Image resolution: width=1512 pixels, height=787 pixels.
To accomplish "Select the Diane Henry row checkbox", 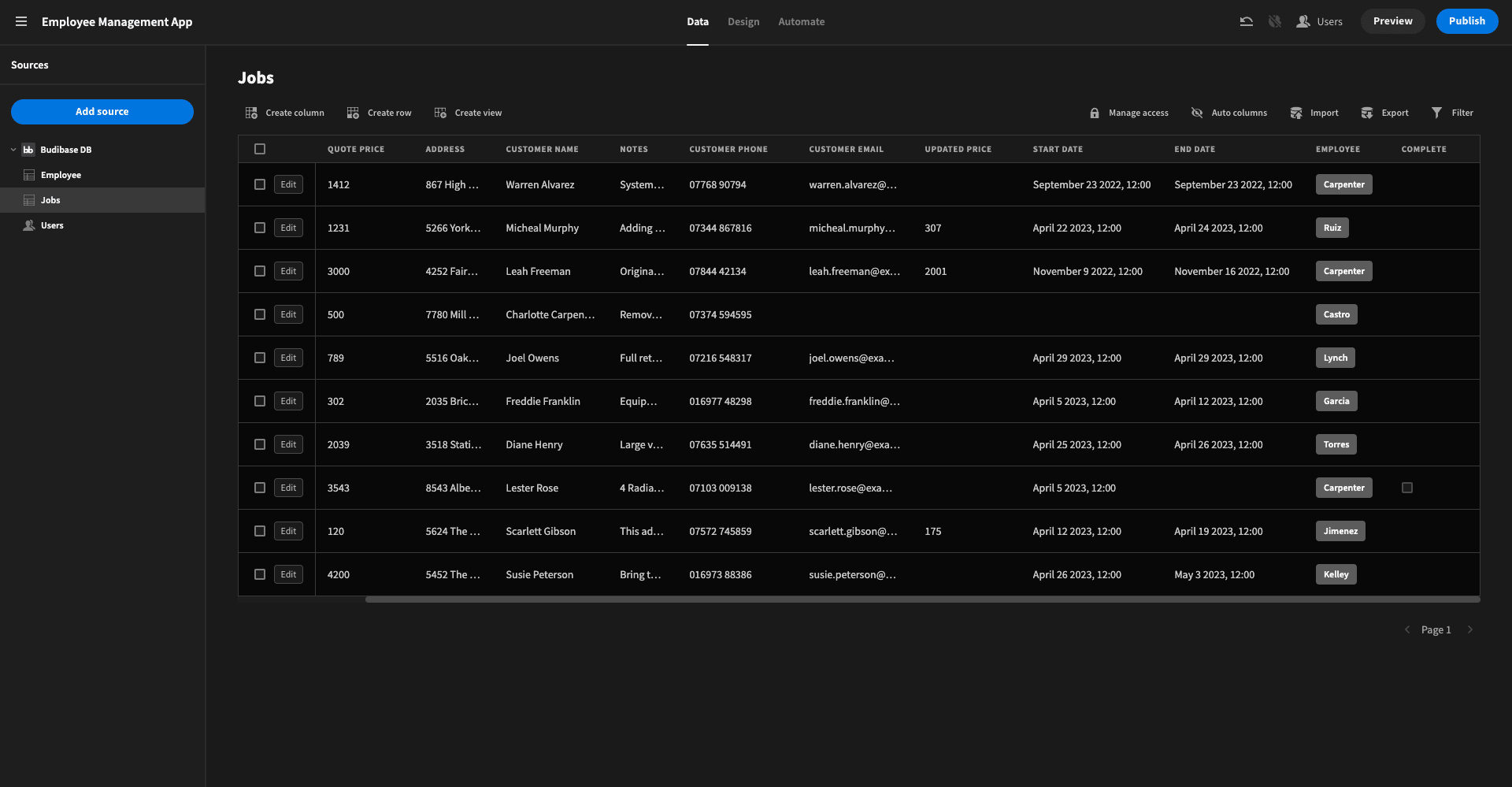I will click(x=260, y=444).
